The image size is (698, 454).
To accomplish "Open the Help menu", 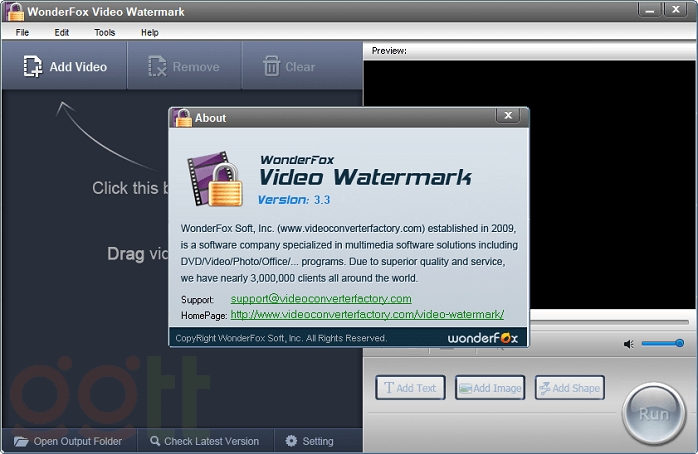I will tap(150, 32).
